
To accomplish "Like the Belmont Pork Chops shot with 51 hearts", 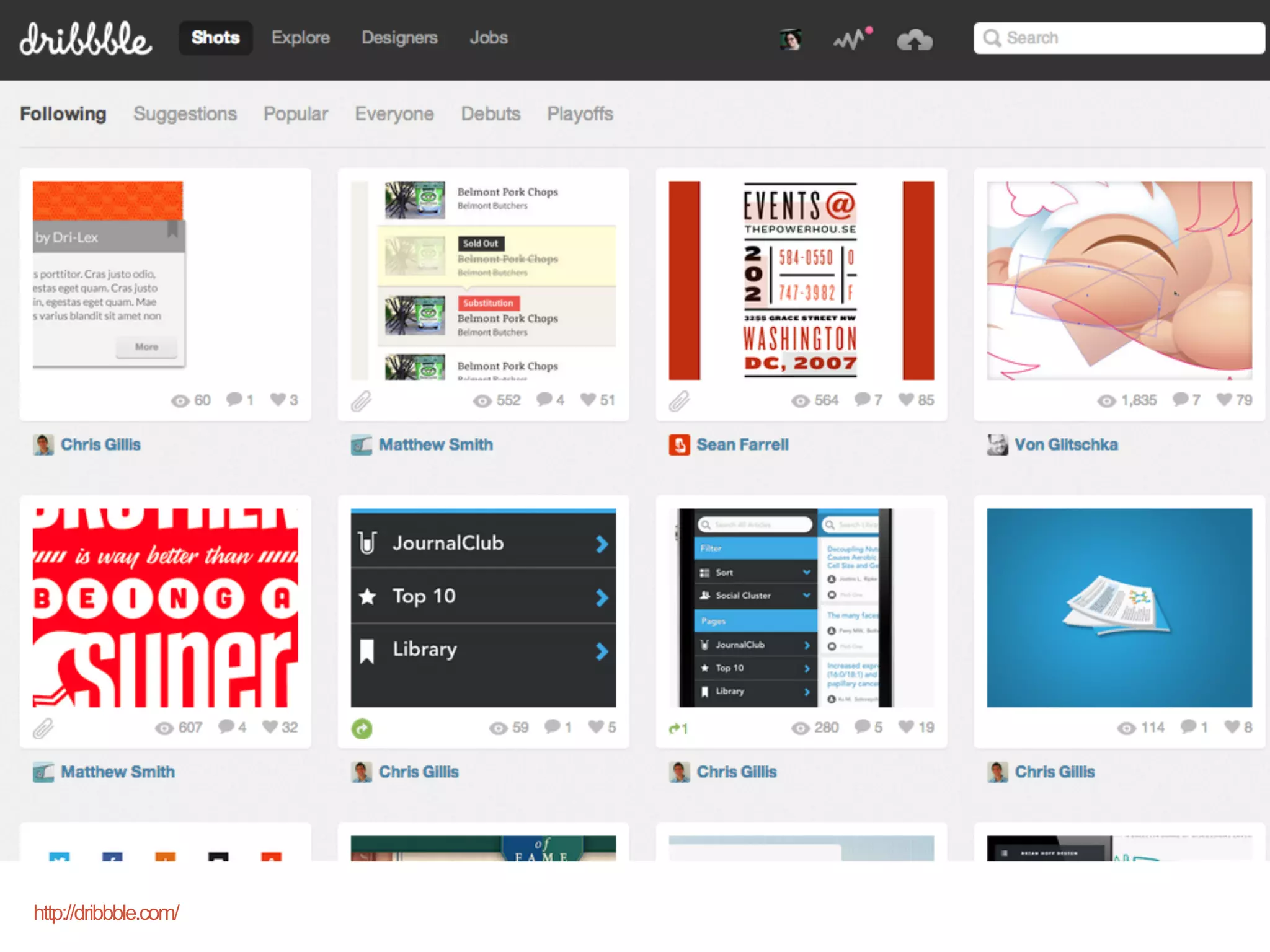I will coord(588,400).
